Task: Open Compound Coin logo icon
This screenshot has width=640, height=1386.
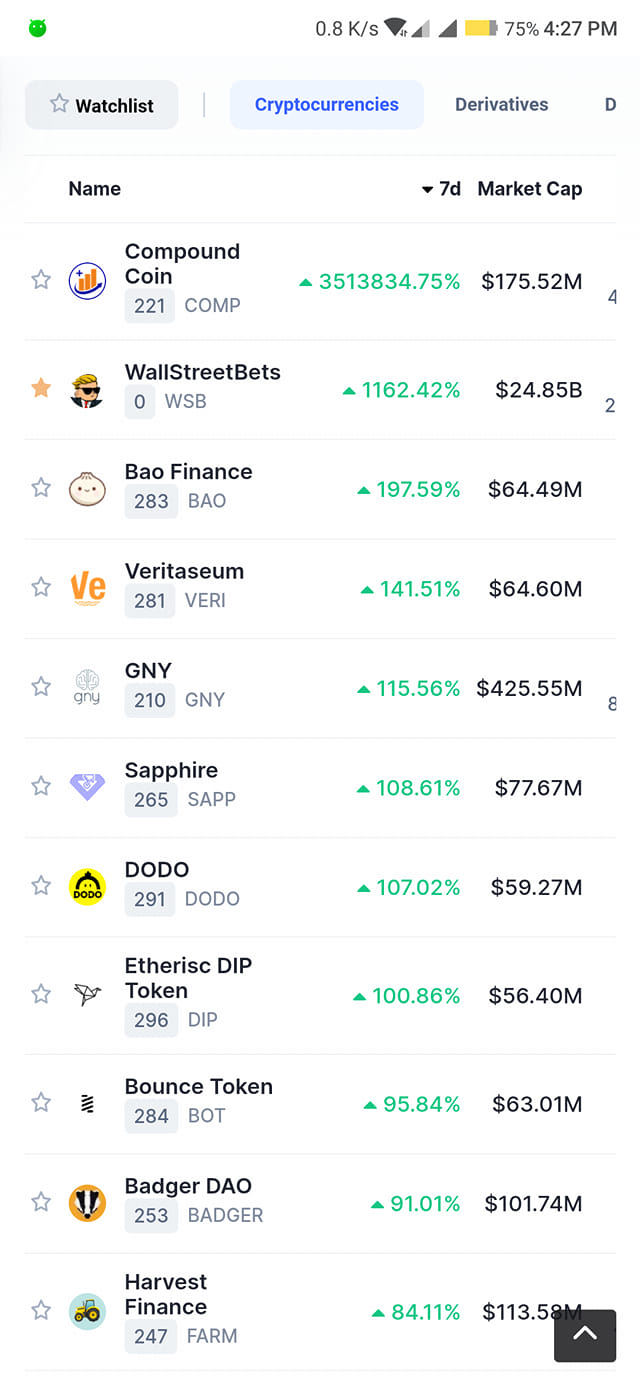Action: tap(87, 281)
